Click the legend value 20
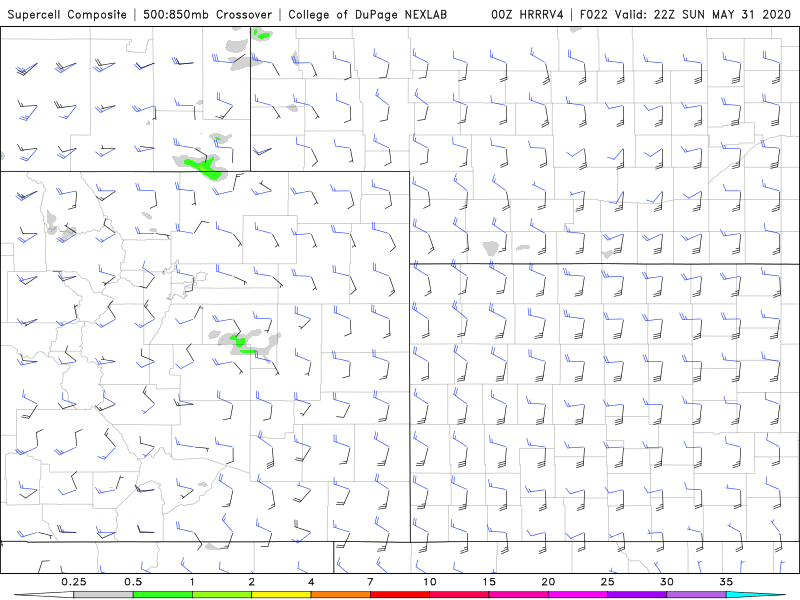Viewport: 800px width, 600px height. pos(548,582)
